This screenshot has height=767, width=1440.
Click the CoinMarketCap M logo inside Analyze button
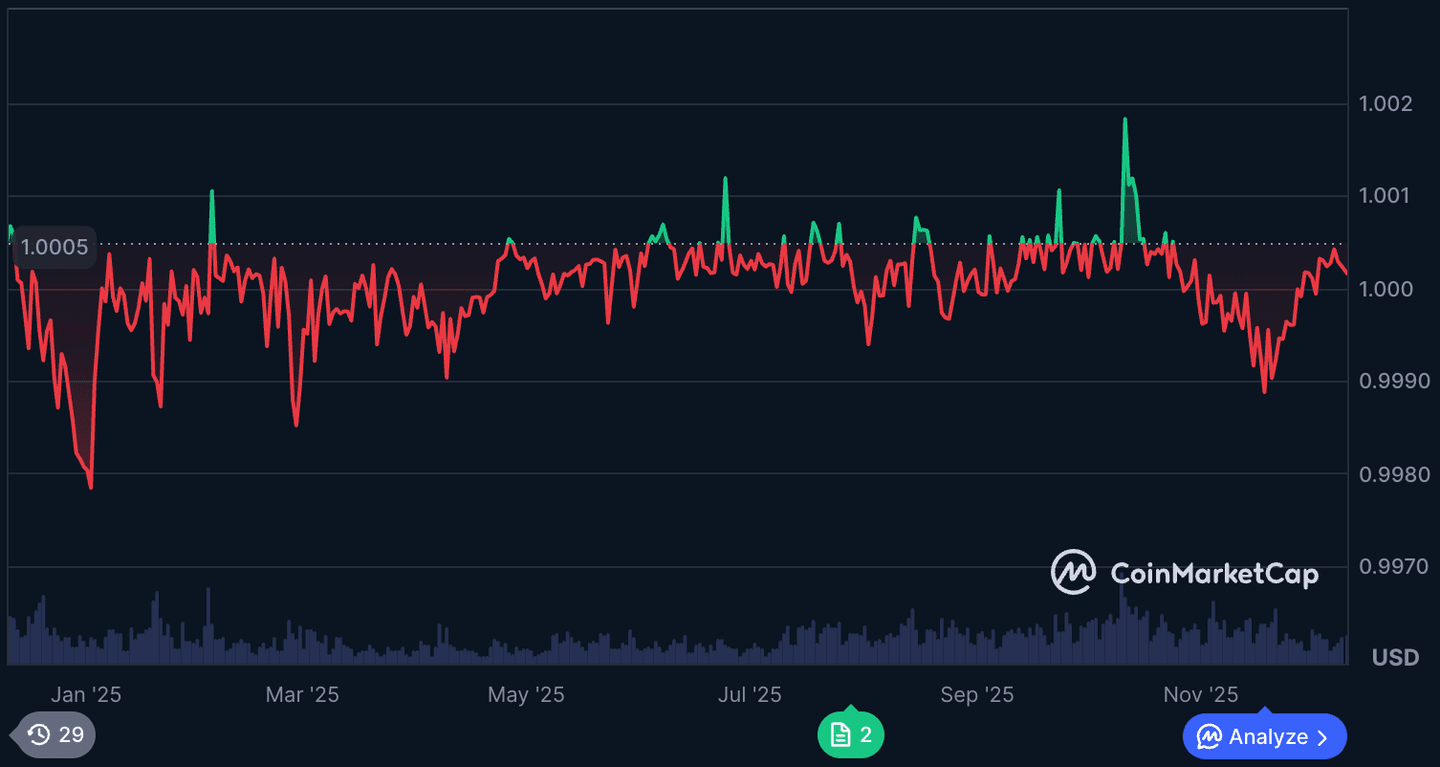point(1211,736)
